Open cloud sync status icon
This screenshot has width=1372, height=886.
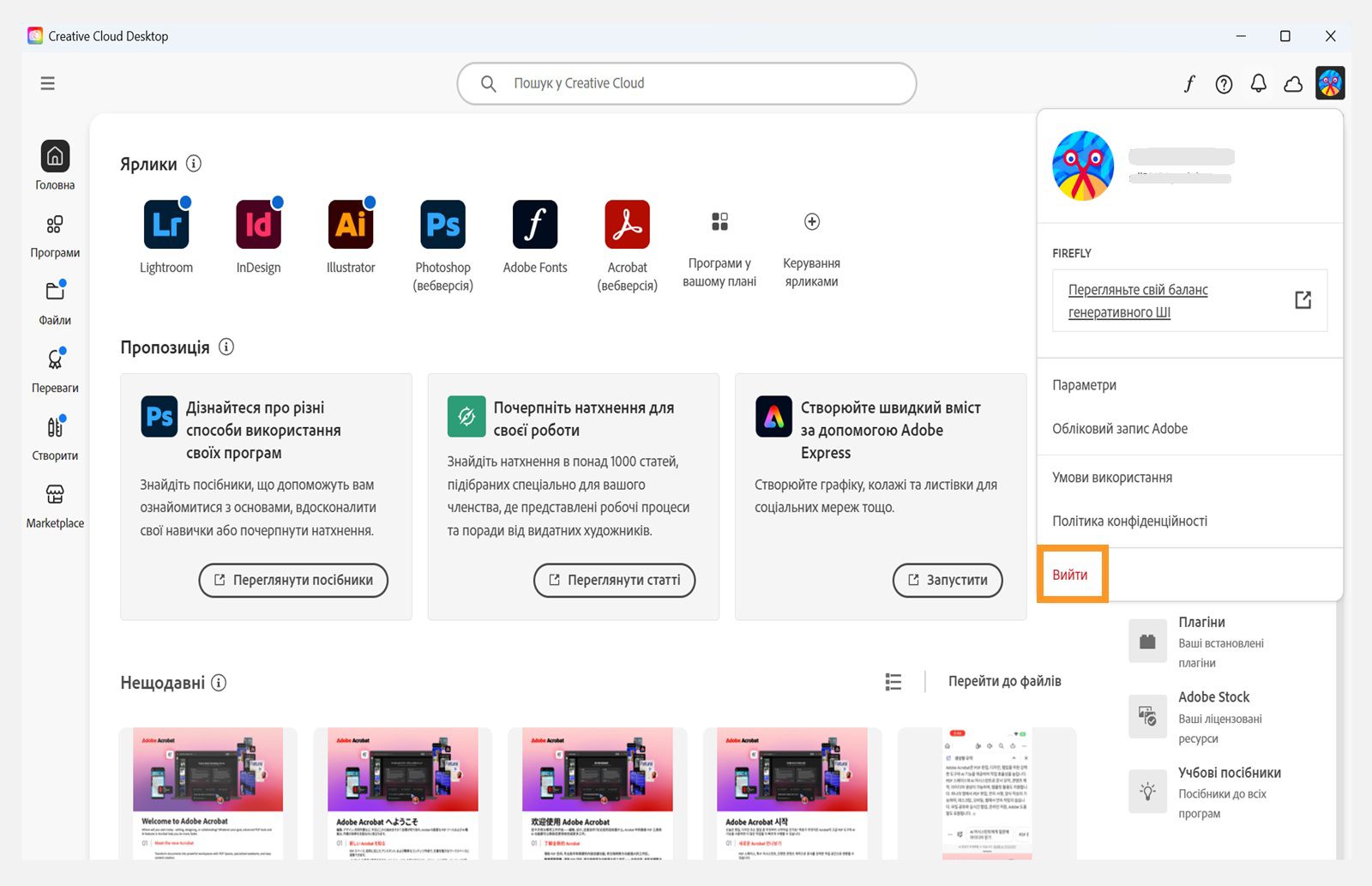pos(1293,83)
